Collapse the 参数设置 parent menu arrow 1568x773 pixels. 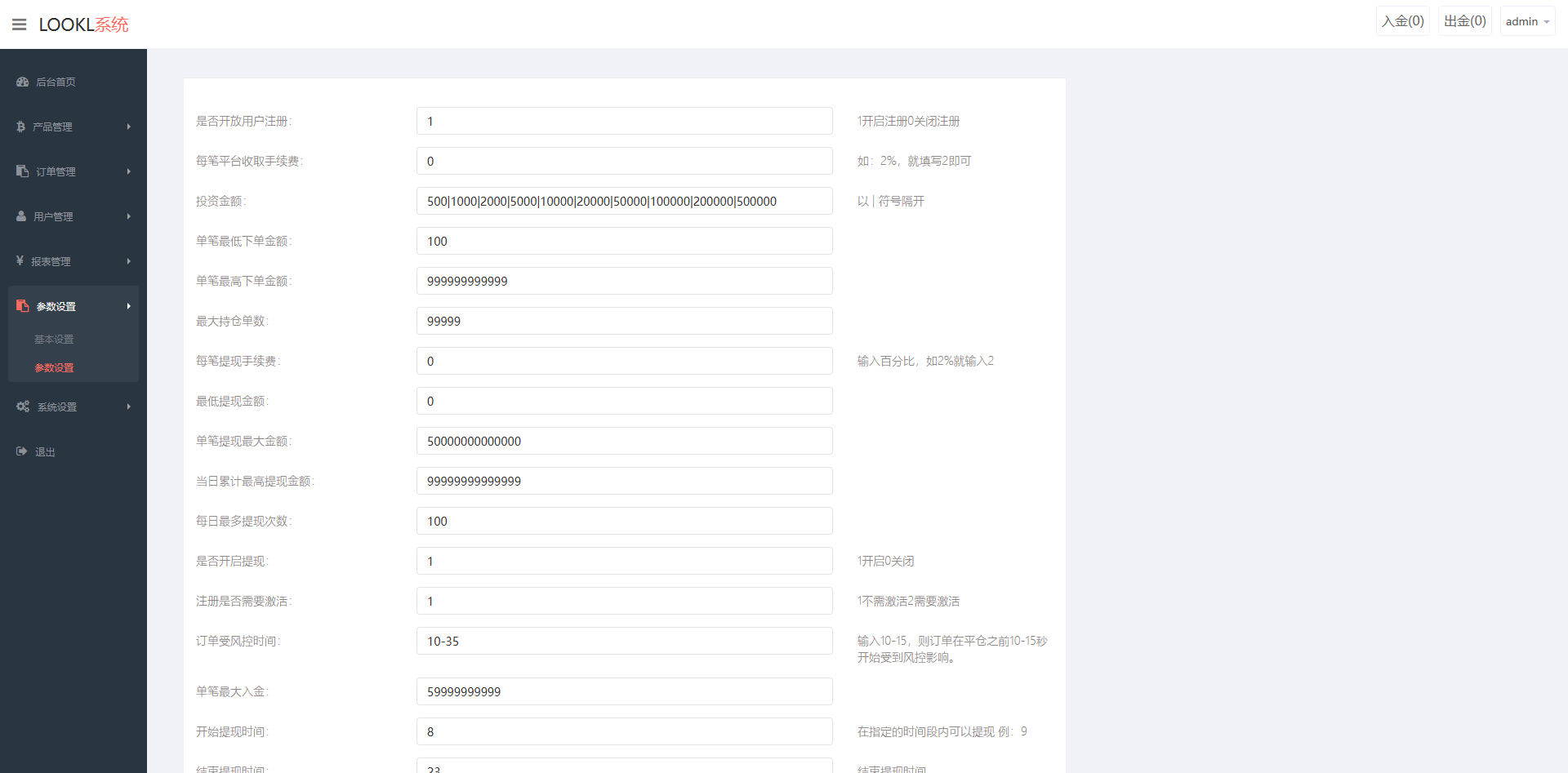click(129, 306)
